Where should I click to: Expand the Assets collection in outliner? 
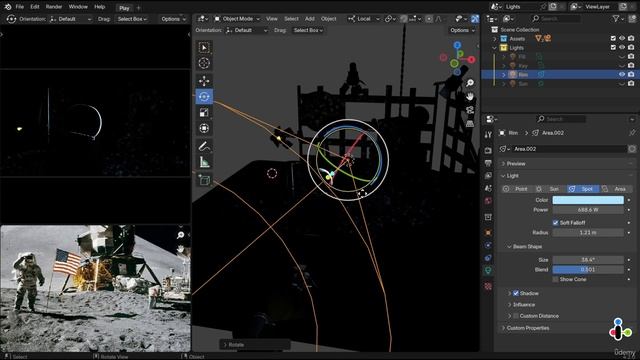(x=495, y=39)
